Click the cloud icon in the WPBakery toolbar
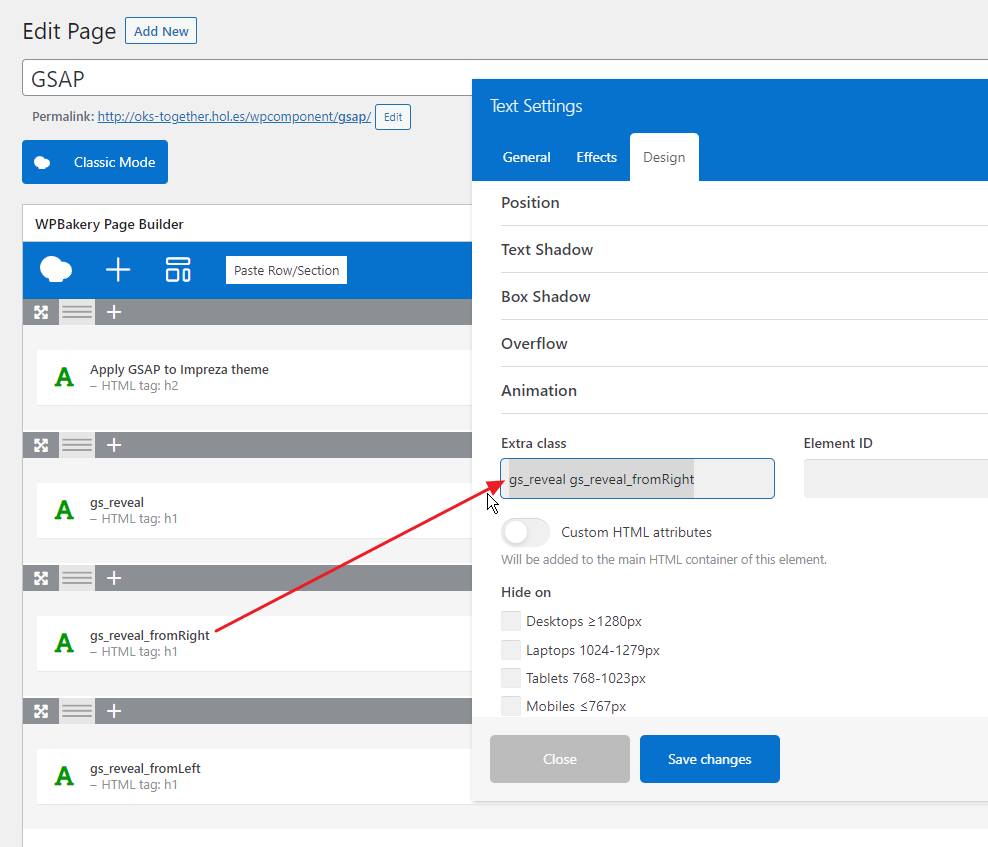This screenshot has width=988, height=847. point(56,270)
